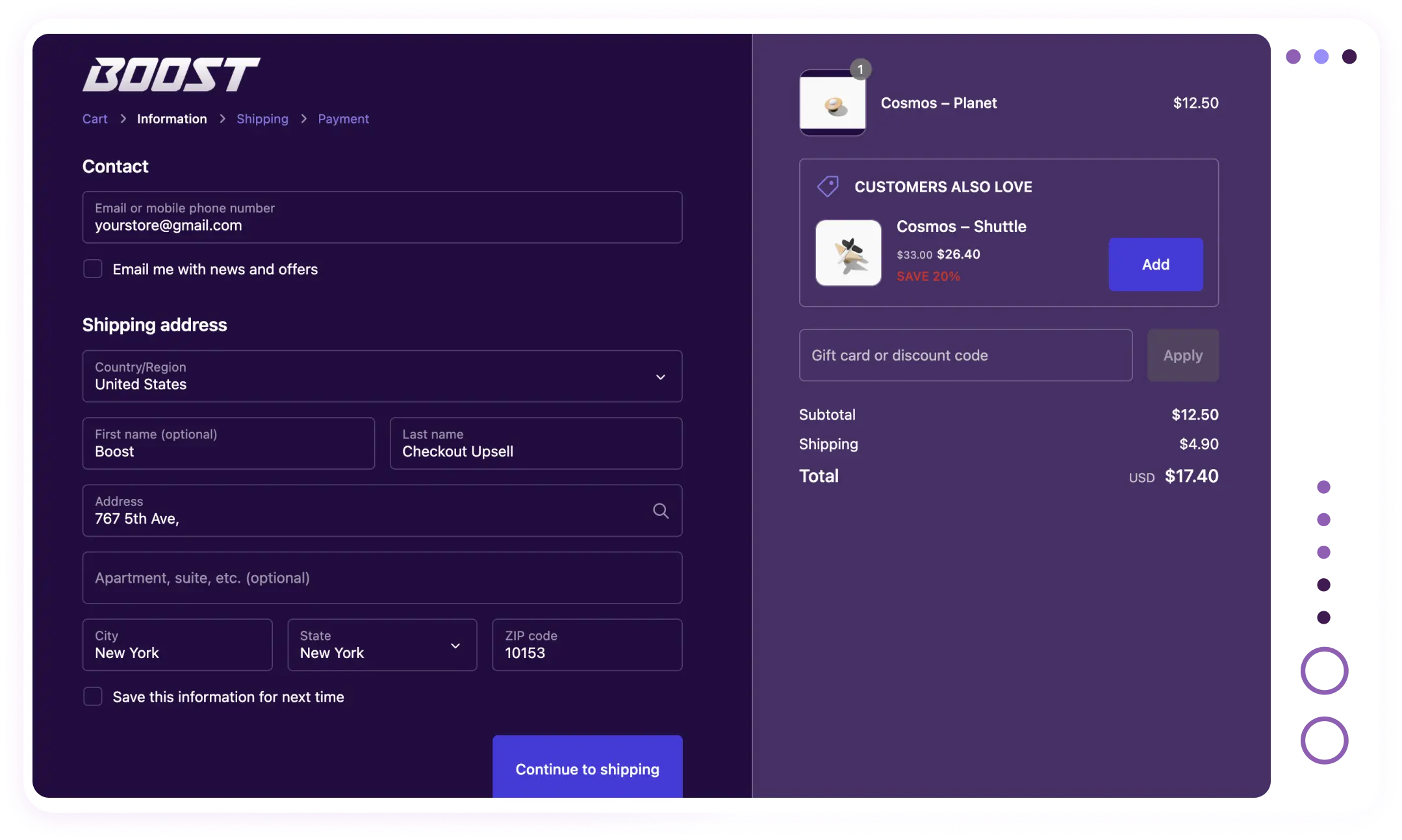This screenshot has width=1402, height=840.
Task: Select the Shipping breadcrumb step
Action: (x=262, y=118)
